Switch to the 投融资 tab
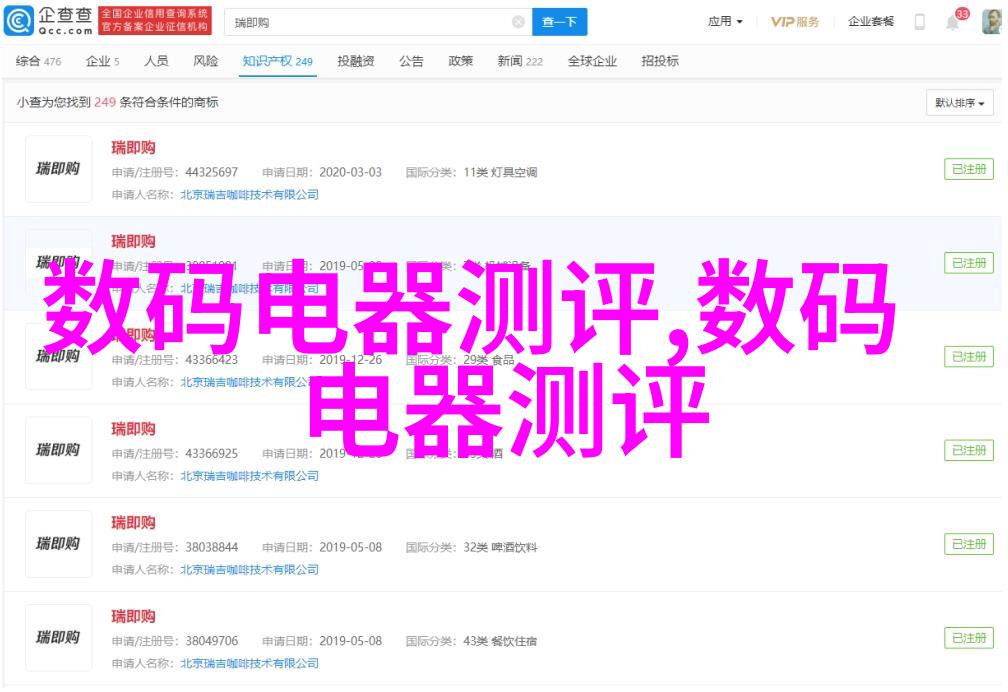 pos(356,61)
